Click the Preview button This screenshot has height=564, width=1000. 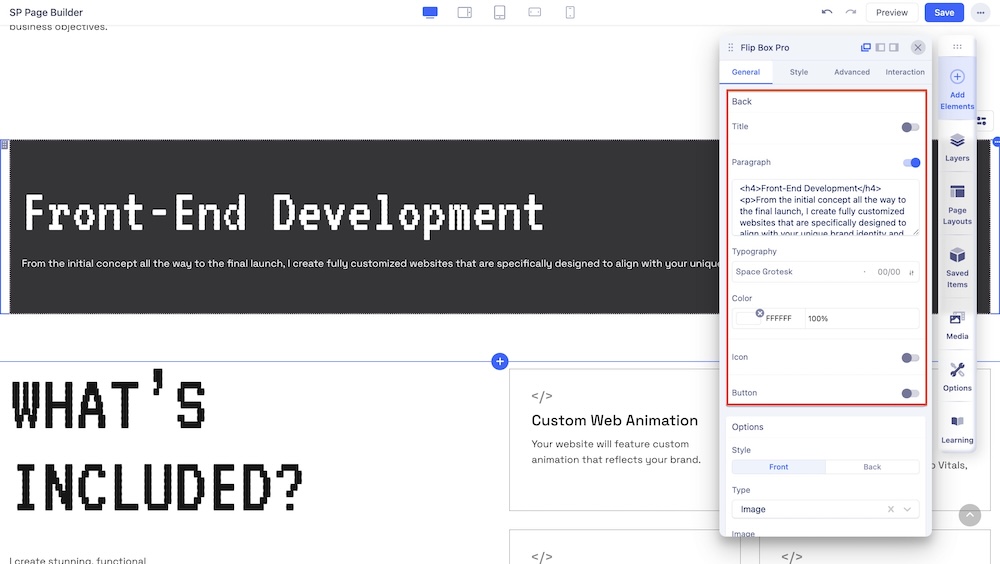pos(891,12)
